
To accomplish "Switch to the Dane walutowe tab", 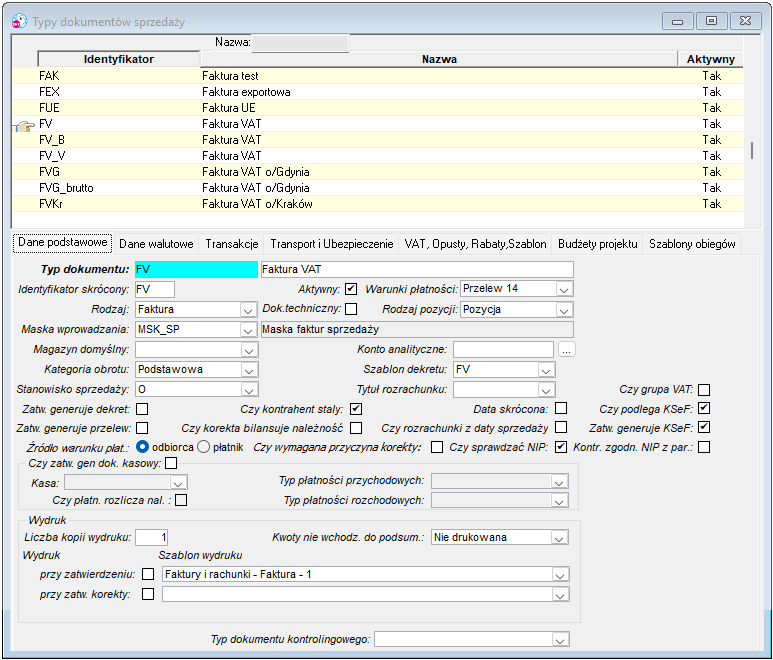I will coord(156,244).
